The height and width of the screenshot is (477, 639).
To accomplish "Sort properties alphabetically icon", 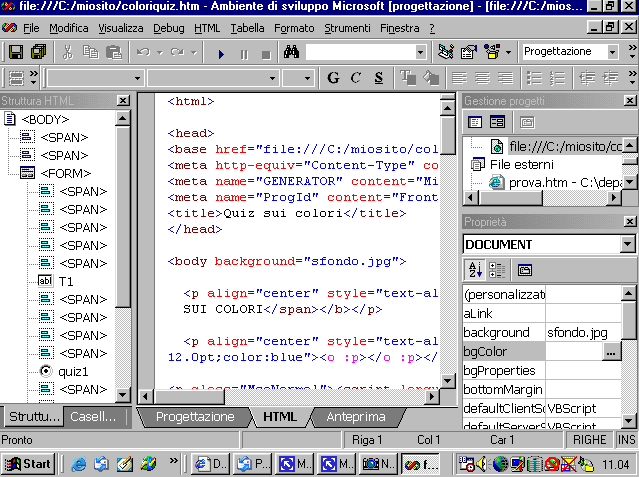I will click(x=474, y=270).
